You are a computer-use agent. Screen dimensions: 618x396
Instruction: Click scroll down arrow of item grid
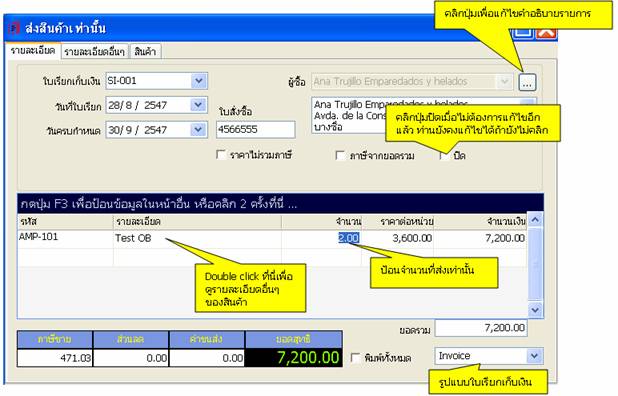click(x=535, y=310)
